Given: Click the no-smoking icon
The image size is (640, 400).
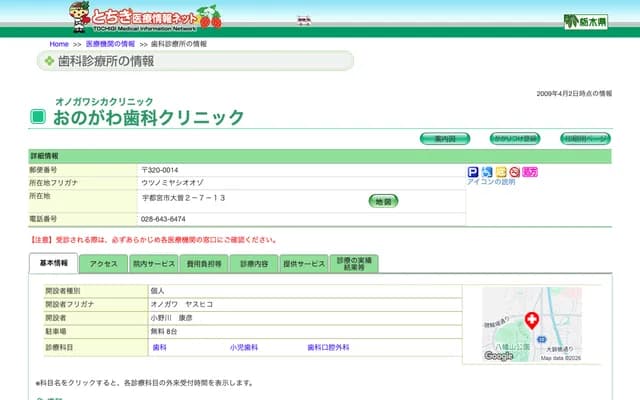Looking at the screenshot, I should [x=515, y=172].
